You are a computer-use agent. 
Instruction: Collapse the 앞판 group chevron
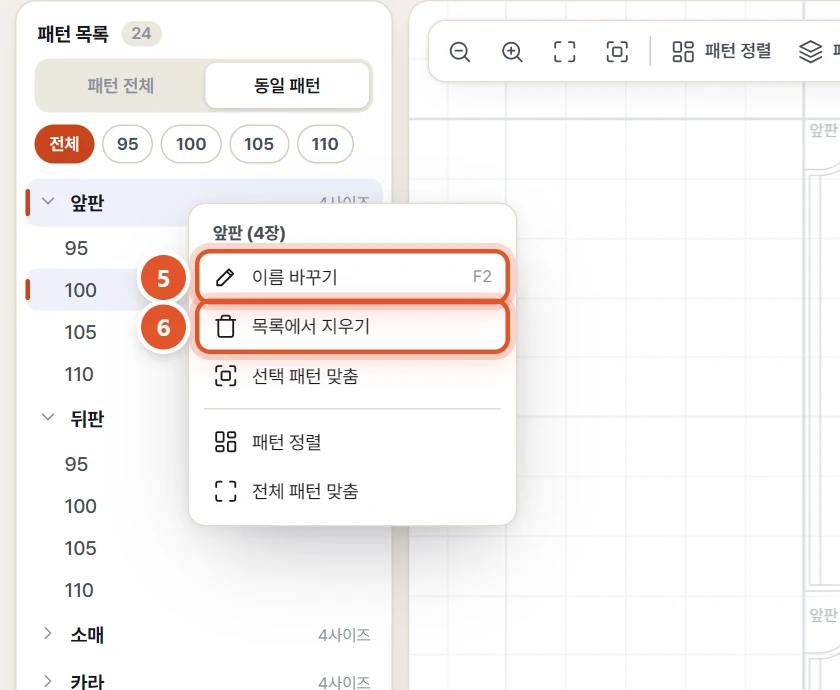48,201
